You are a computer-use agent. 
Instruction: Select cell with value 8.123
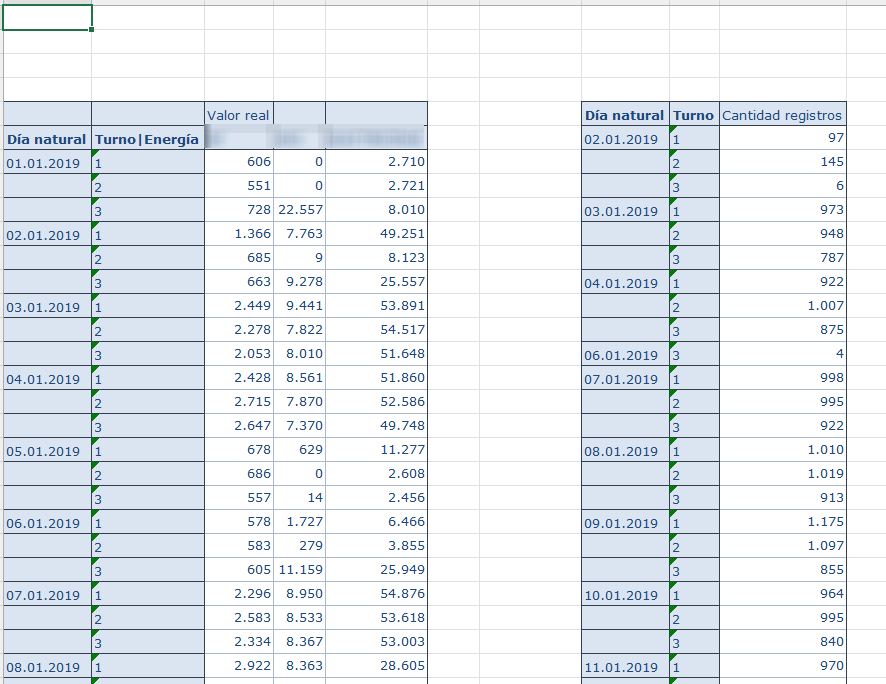coord(376,258)
